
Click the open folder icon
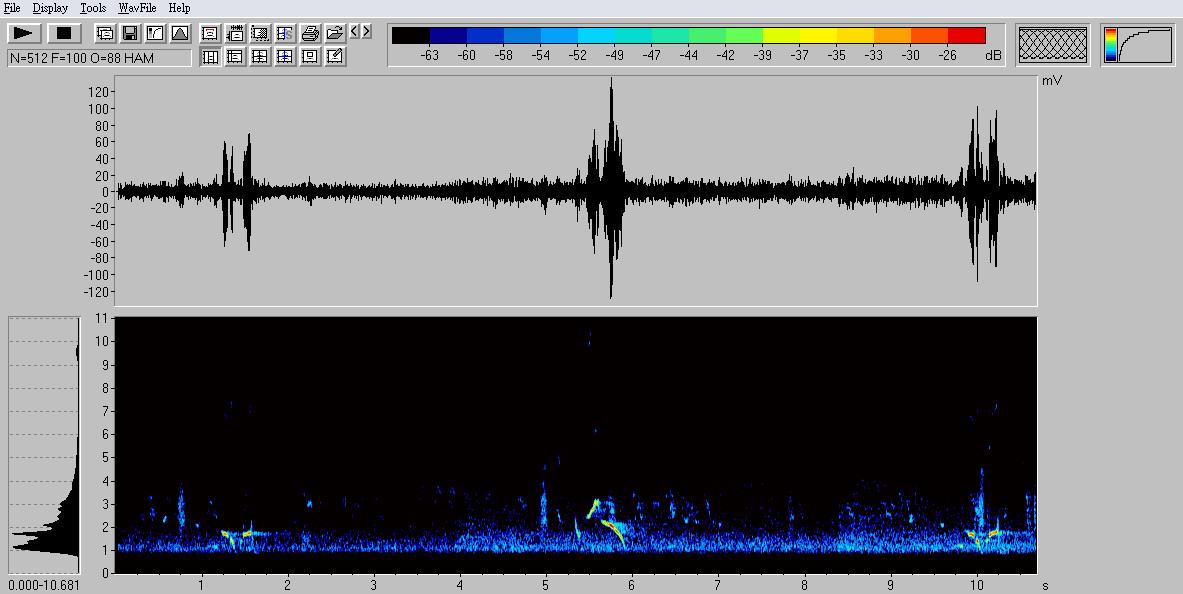335,34
